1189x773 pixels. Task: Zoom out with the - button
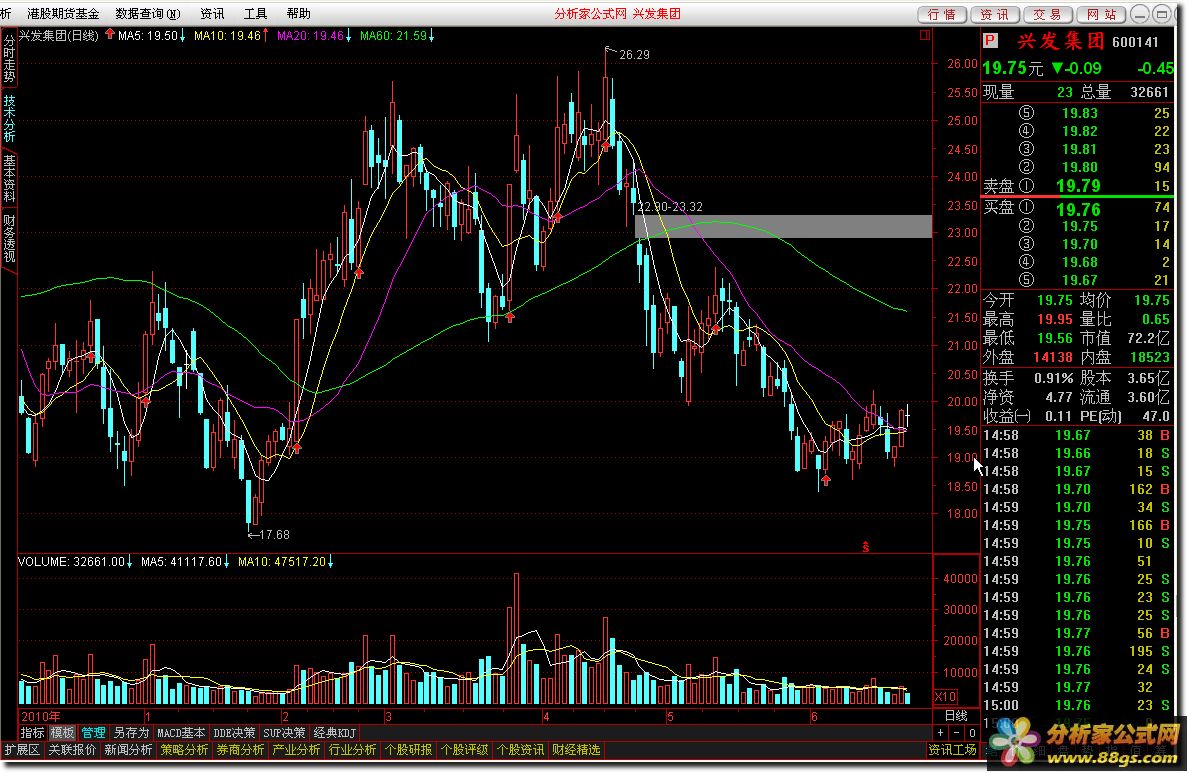click(957, 733)
